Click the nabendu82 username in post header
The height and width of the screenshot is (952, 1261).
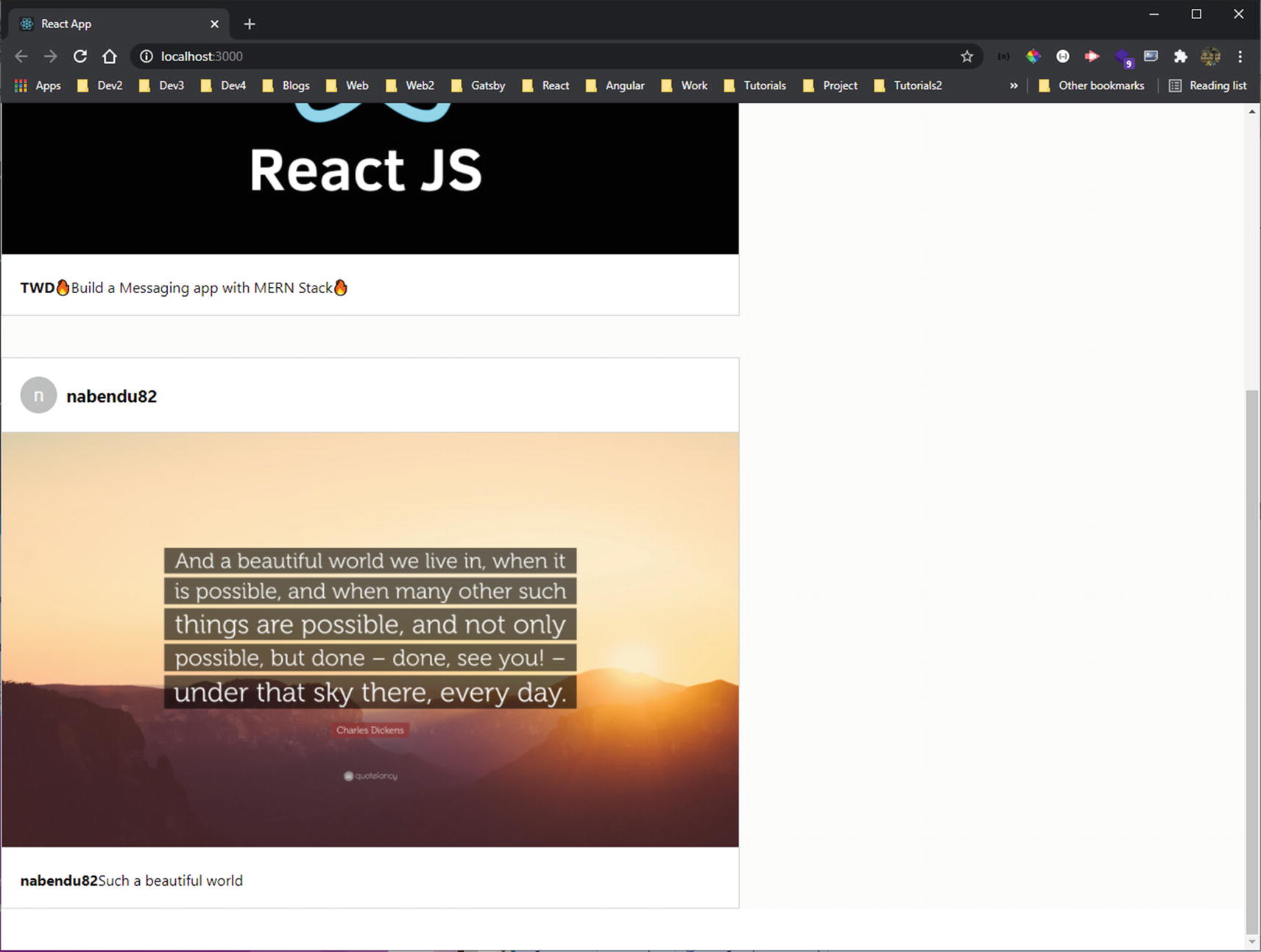tap(111, 396)
